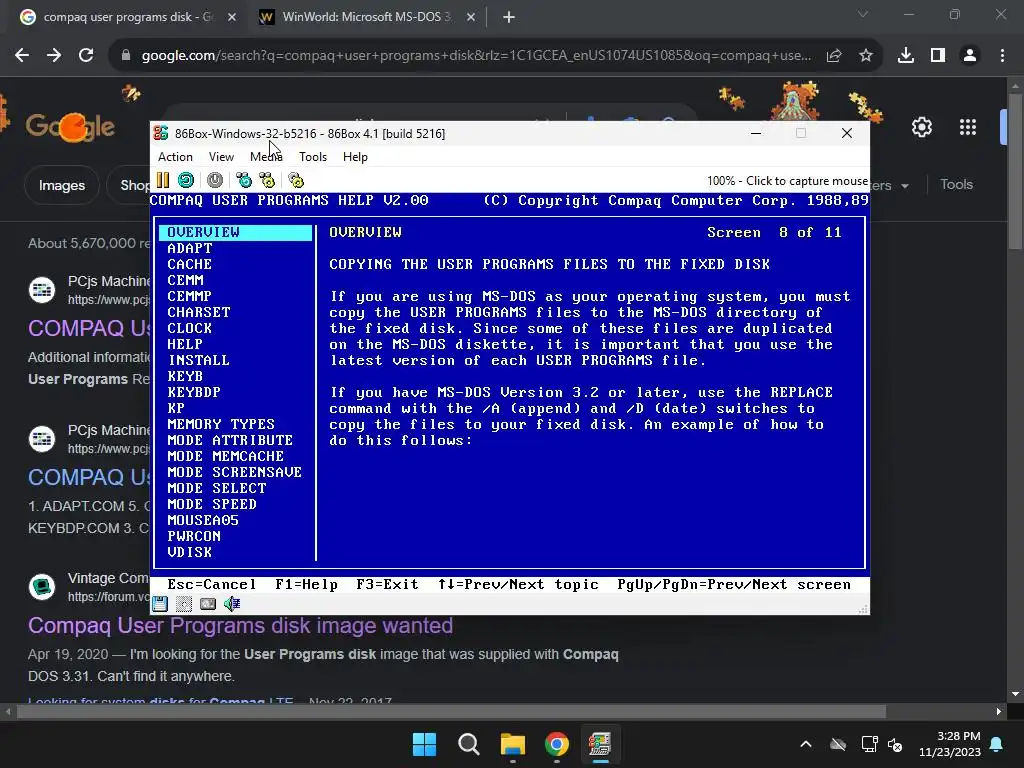Open Google settings gear on search page
1024x768 pixels.
coord(921,127)
